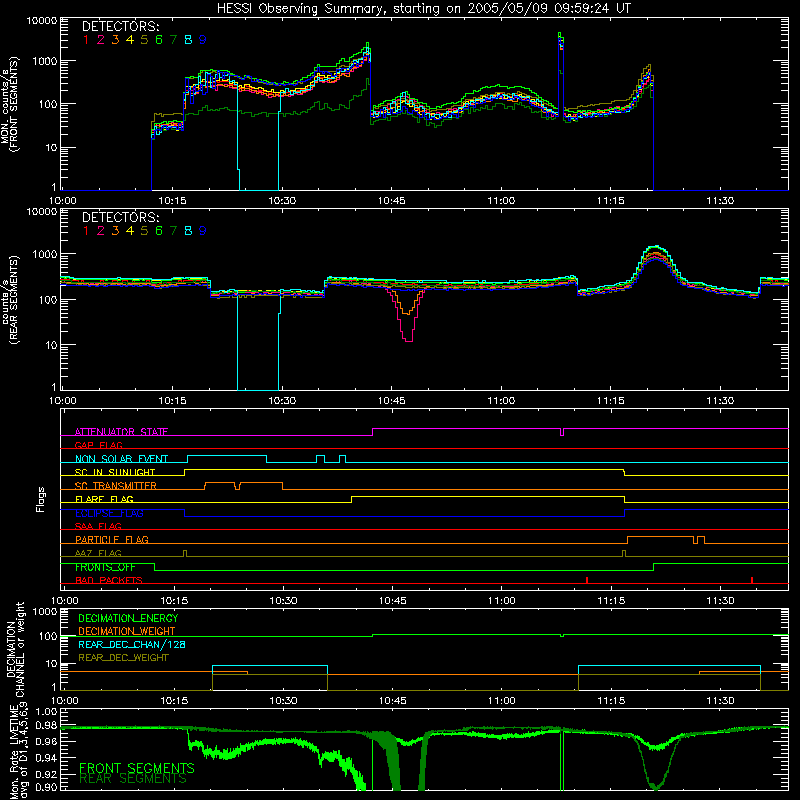Click the REAR_DEC_WEIGHT legend label
The image size is (800, 800).
click(x=123, y=658)
